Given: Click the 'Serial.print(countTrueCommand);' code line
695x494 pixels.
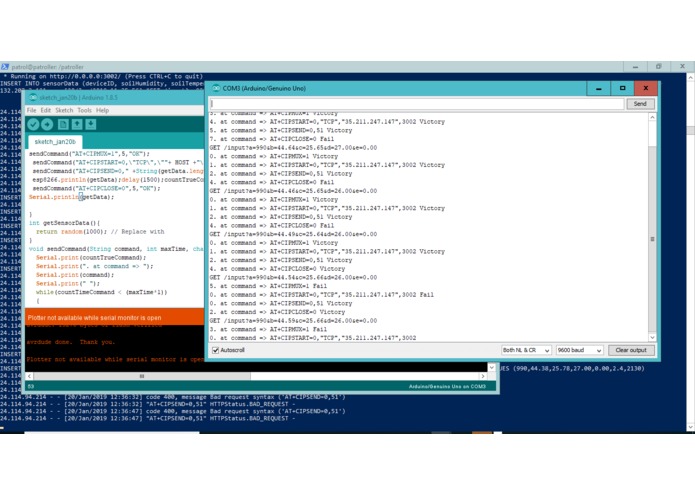Looking at the screenshot, I should [x=91, y=257].
